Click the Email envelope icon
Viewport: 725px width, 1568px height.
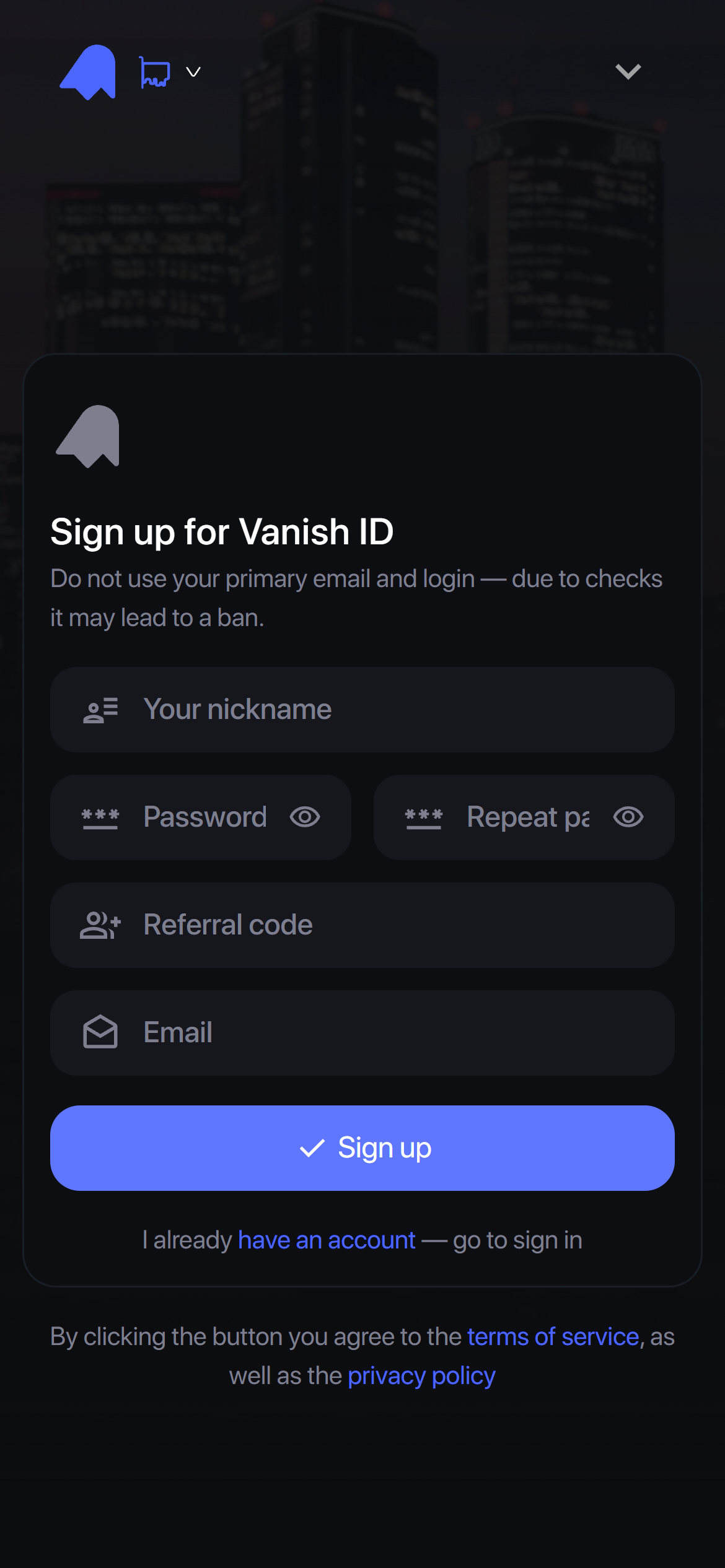pyautogui.click(x=100, y=1032)
